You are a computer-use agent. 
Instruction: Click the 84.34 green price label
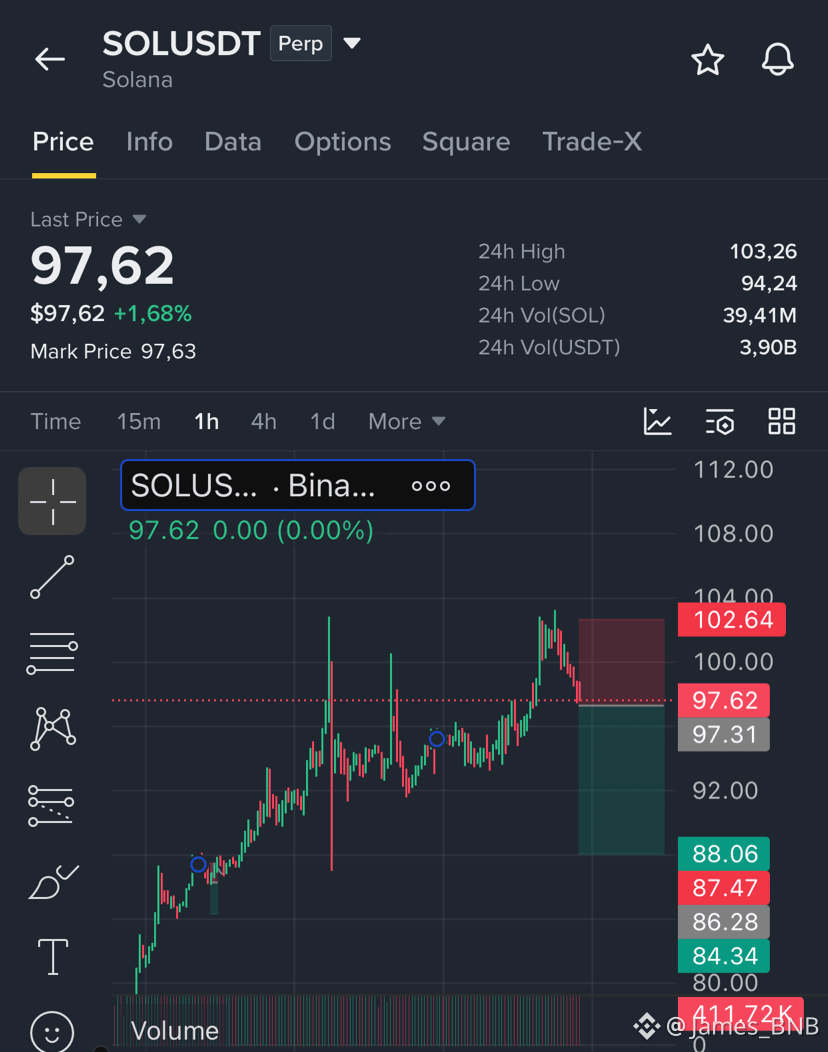[724, 956]
